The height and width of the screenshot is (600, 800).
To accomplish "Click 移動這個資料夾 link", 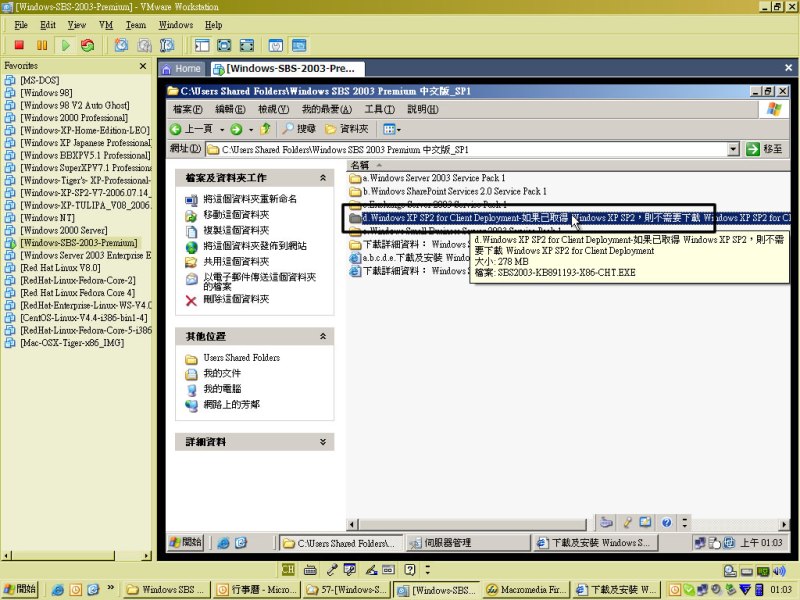I will tap(236, 215).
